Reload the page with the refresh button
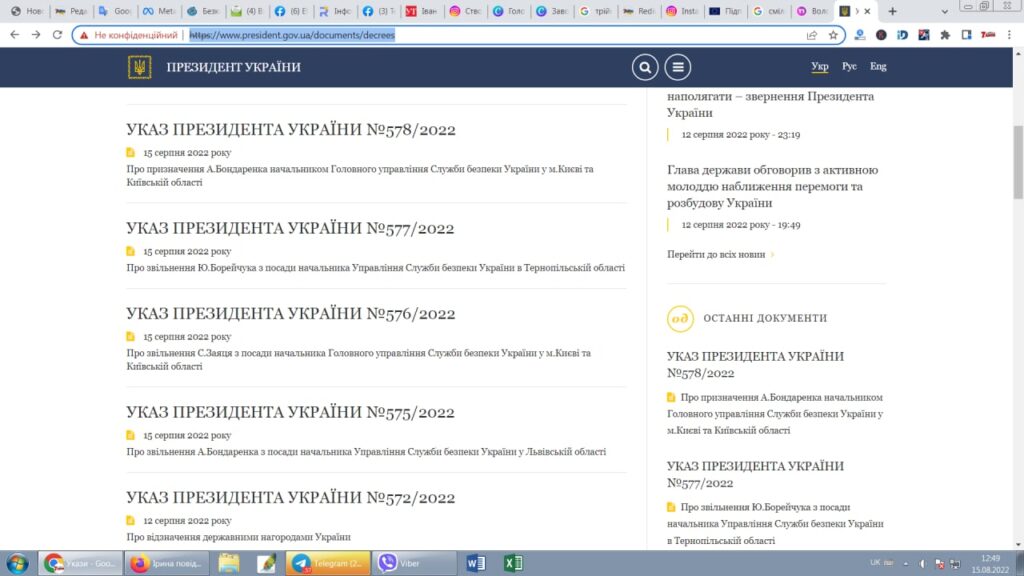1024x576 pixels. (x=57, y=34)
